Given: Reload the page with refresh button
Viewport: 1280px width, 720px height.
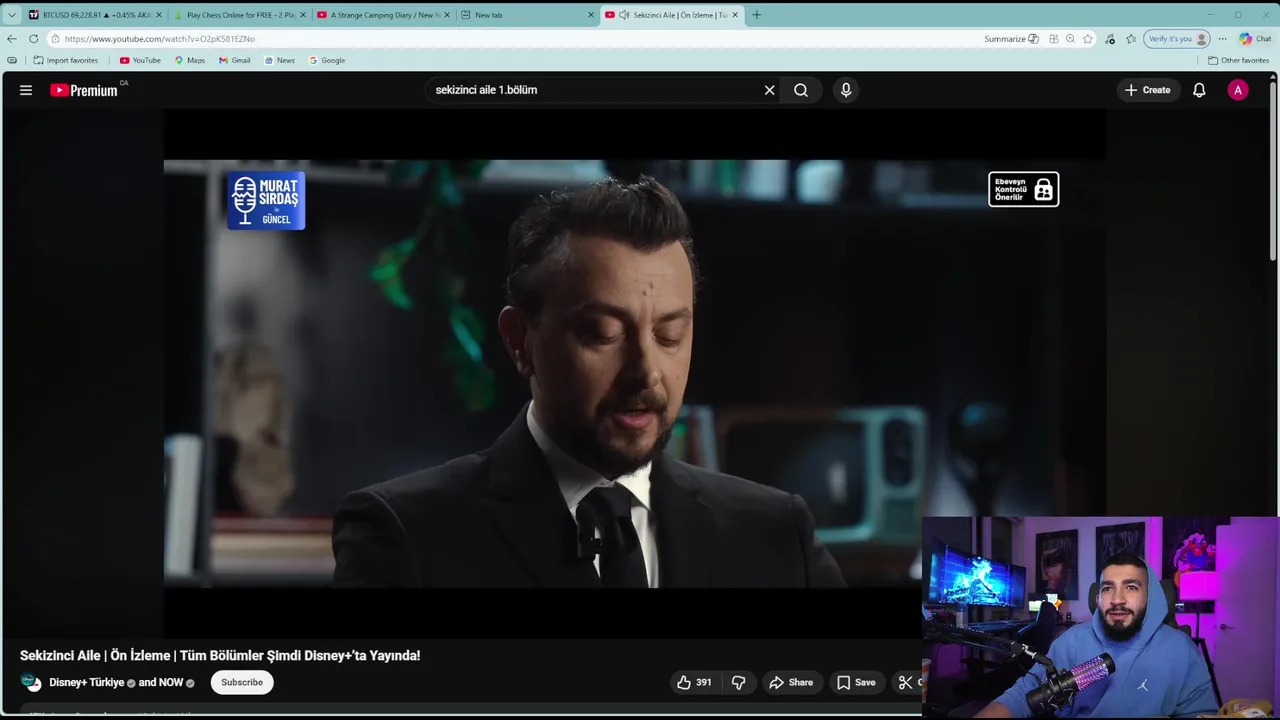Looking at the screenshot, I should point(33,39).
